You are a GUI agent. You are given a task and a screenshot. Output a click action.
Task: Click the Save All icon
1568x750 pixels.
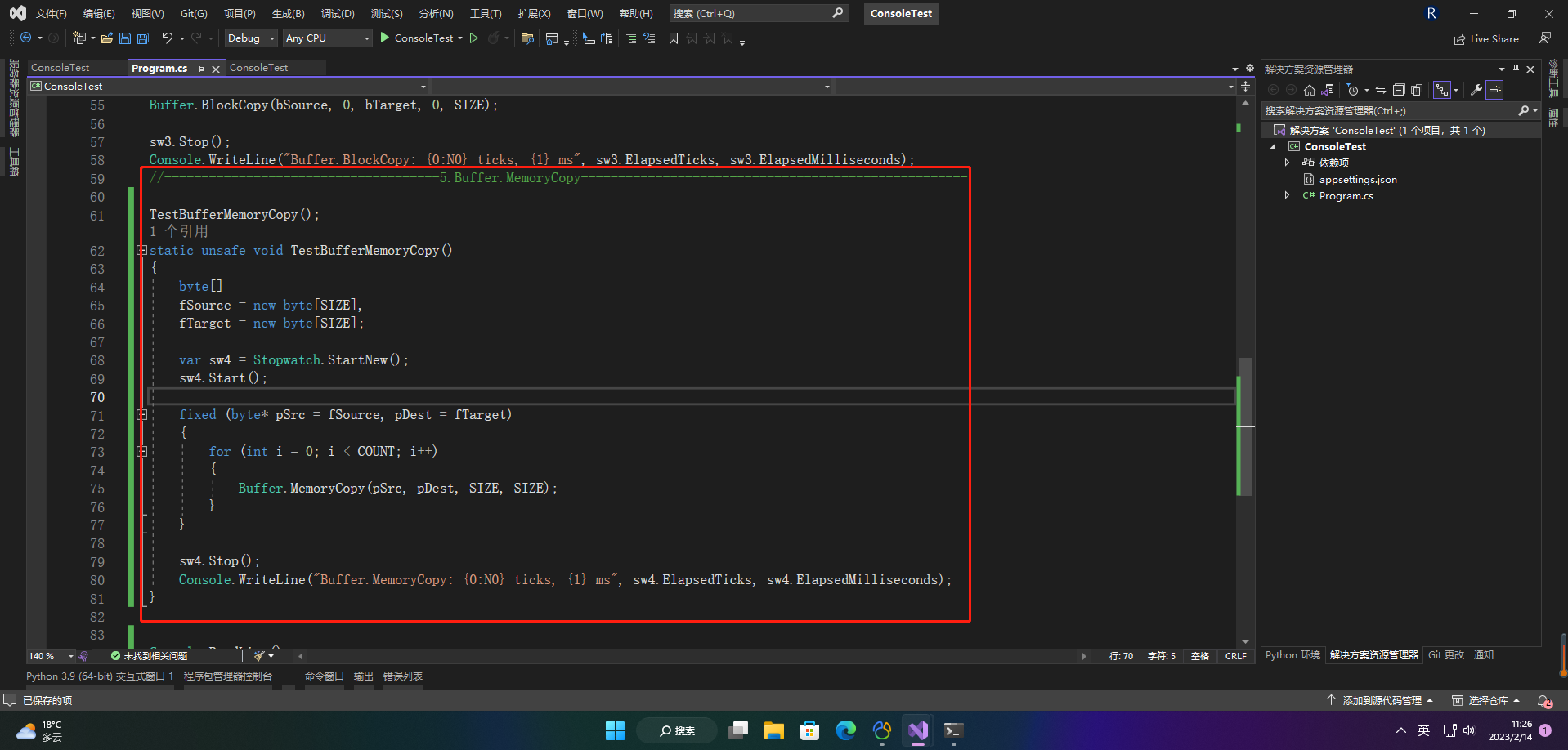(143, 38)
